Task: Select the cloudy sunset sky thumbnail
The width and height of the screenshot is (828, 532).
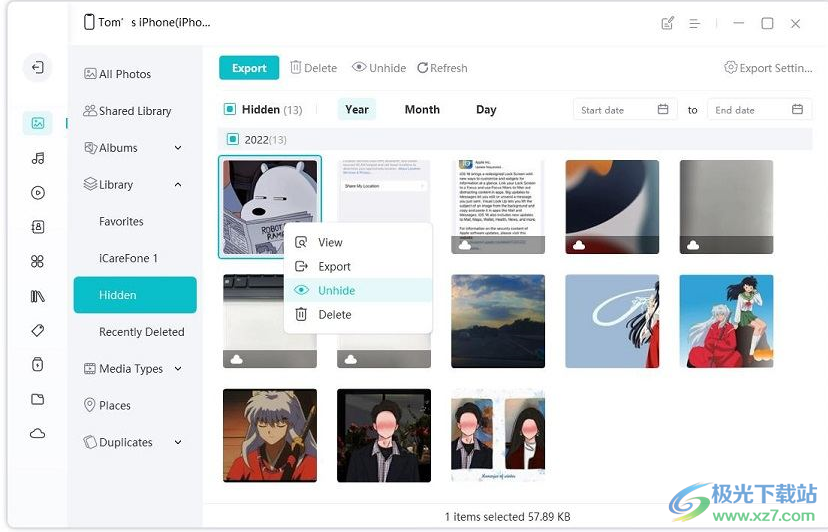Action: 497,321
